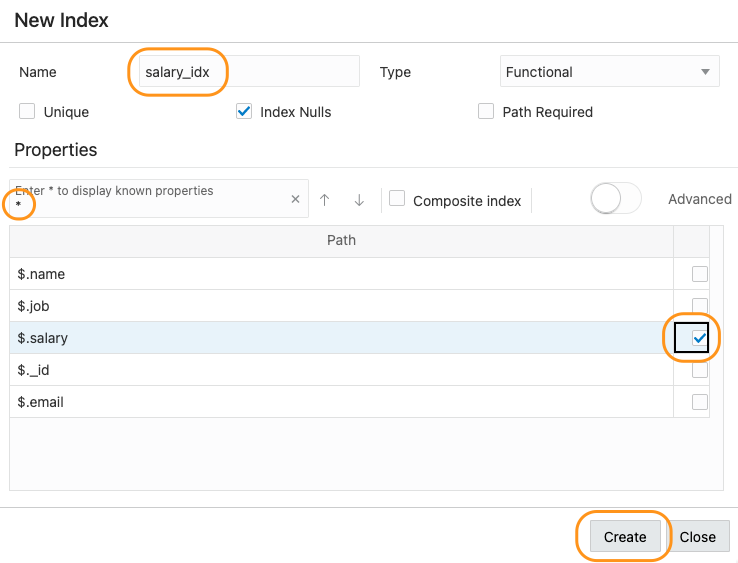Move selected property up with arrow

tap(325, 200)
